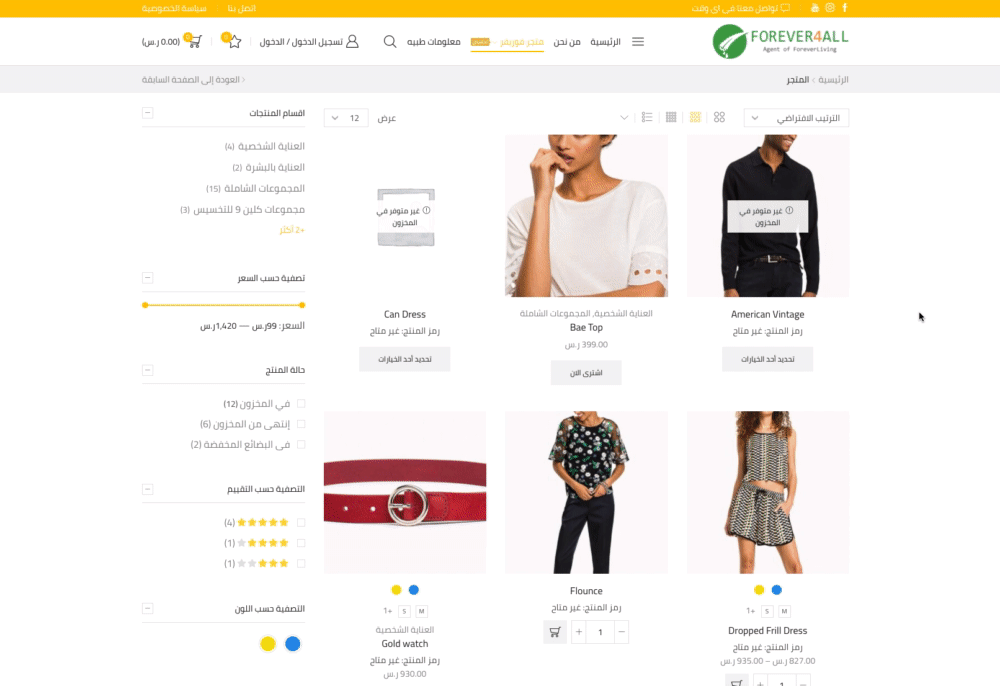Select the two-column grid view icon
This screenshot has height=686, width=1000.
(719, 117)
